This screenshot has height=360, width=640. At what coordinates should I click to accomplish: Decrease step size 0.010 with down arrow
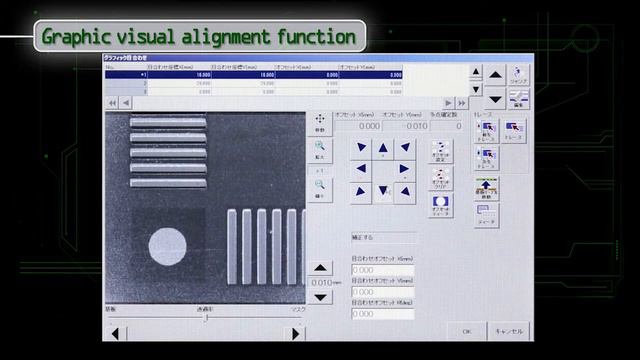pyautogui.click(x=320, y=298)
